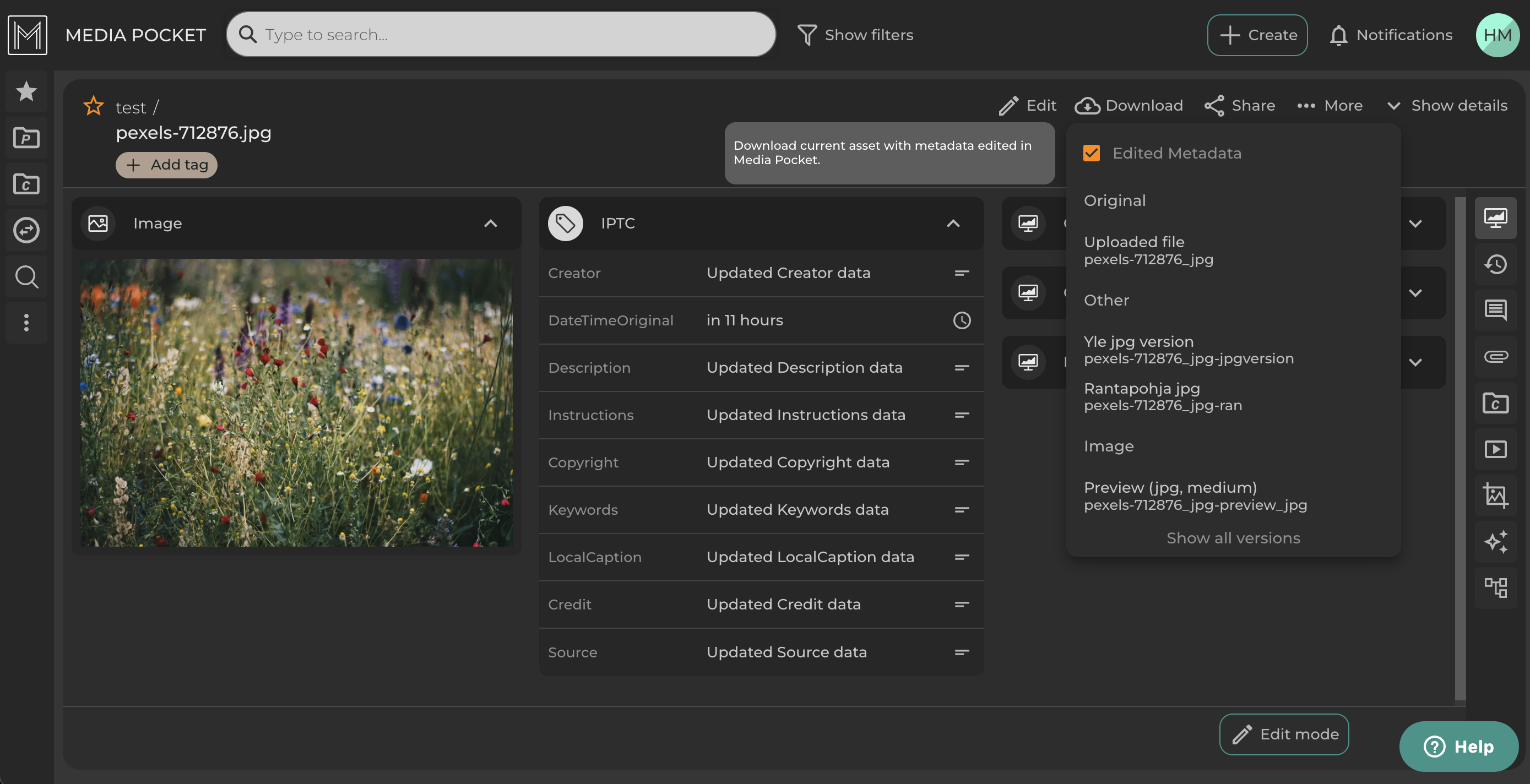
Task: Expand Show details chevron
Action: pos(1393,106)
